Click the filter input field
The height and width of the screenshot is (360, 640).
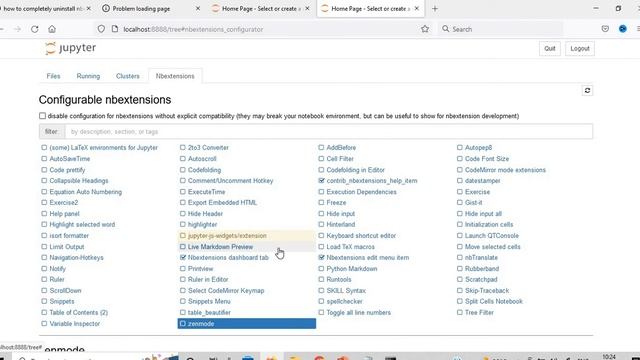pos(329,131)
